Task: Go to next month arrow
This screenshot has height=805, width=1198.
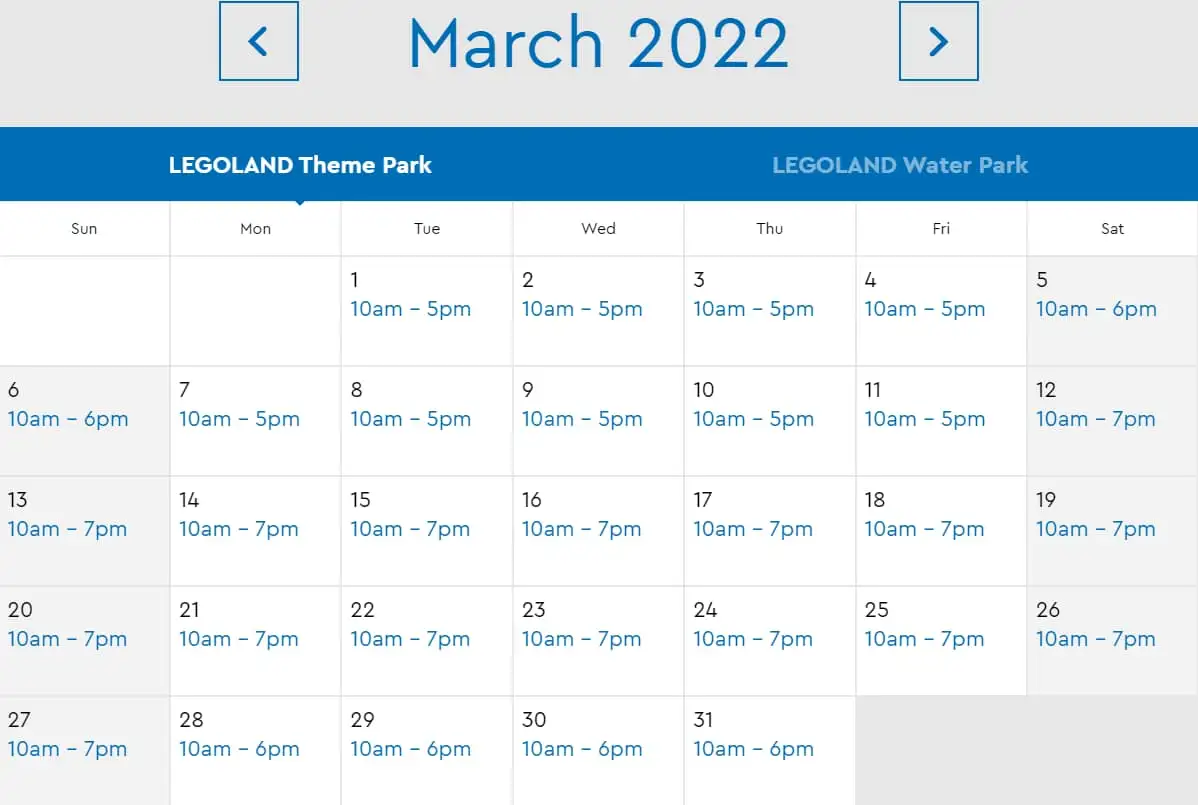Action: pyautogui.click(x=938, y=41)
